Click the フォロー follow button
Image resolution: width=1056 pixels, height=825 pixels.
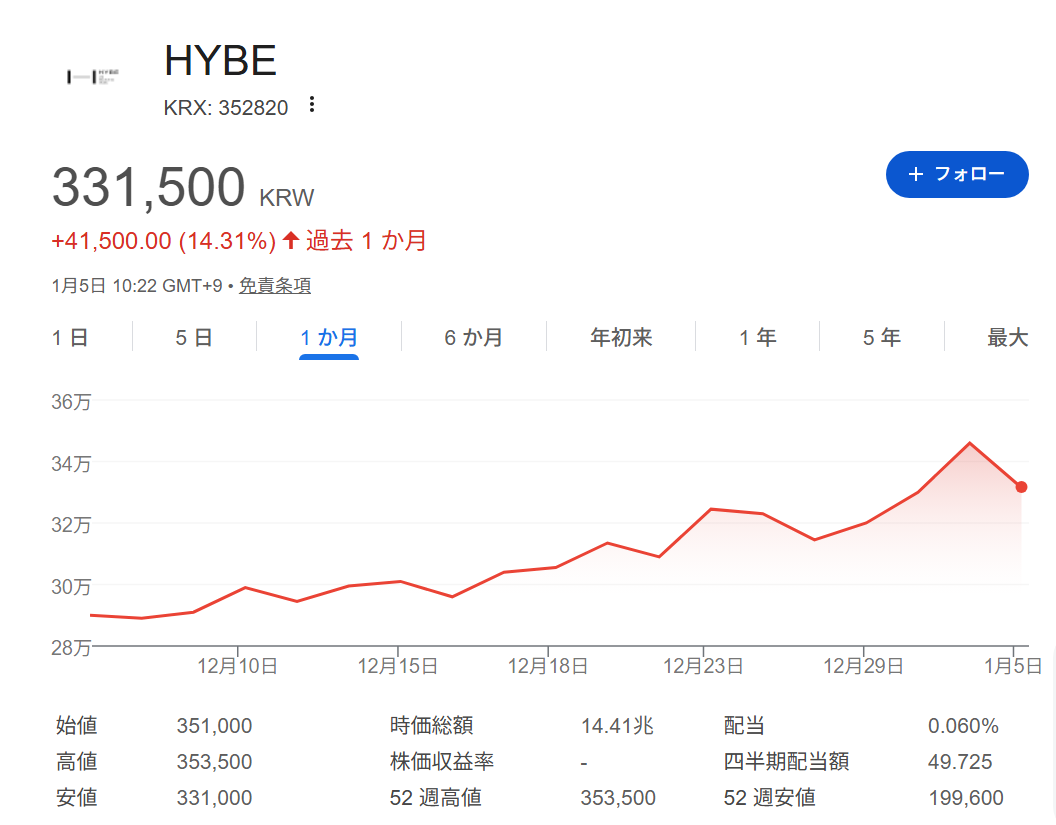956,174
